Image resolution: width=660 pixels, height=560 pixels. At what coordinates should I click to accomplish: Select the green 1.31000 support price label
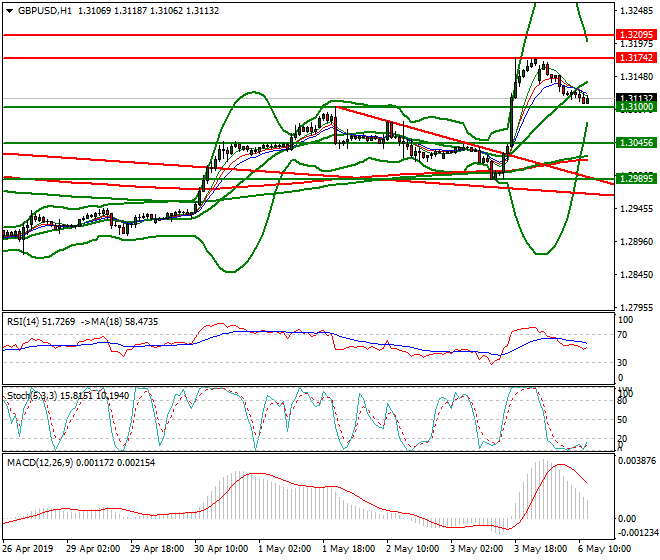(x=636, y=107)
